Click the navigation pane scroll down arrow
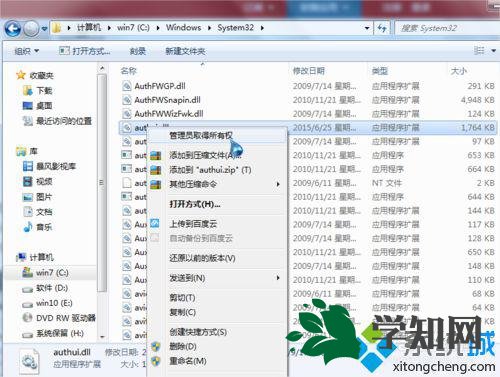500x377 pixels. tap(102, 337)
